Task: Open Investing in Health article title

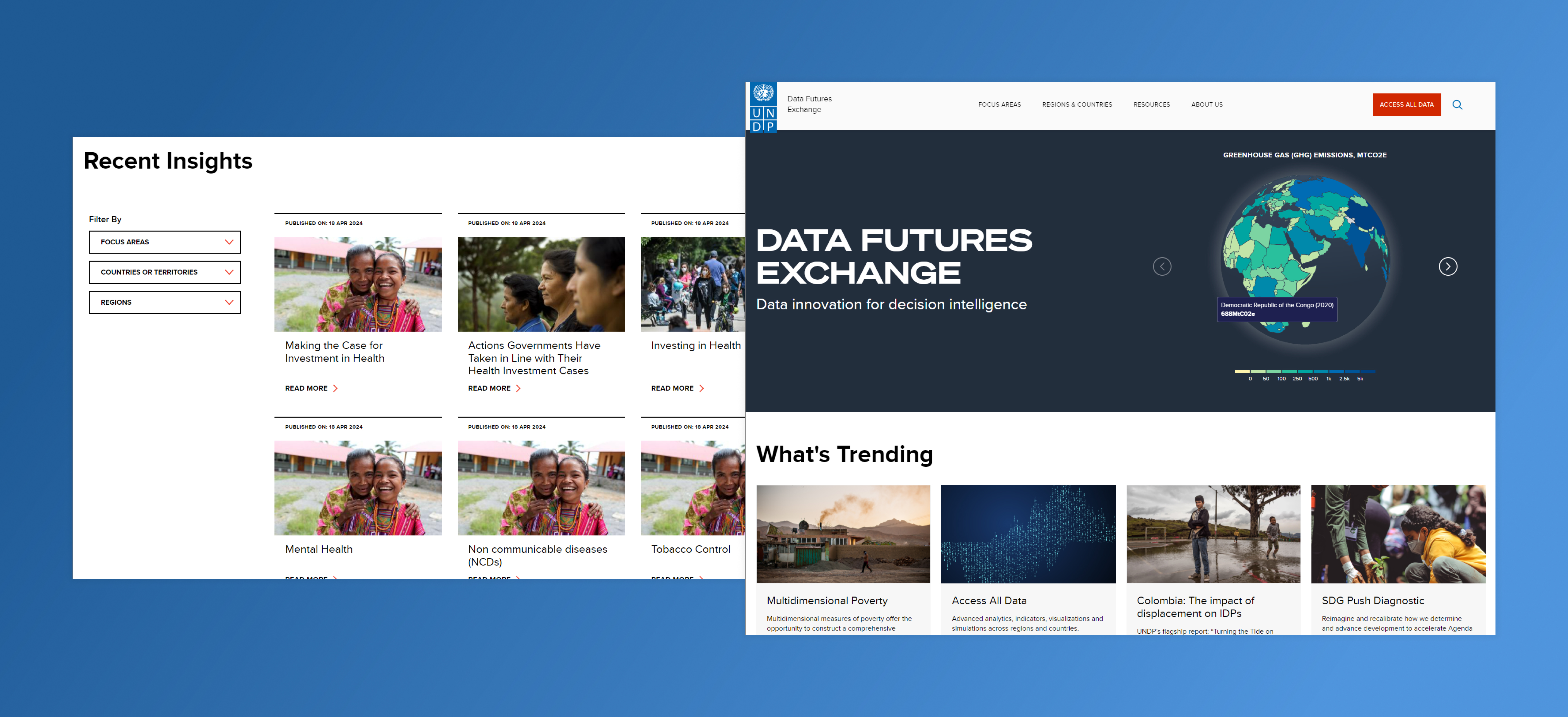Action: [696, 346]
